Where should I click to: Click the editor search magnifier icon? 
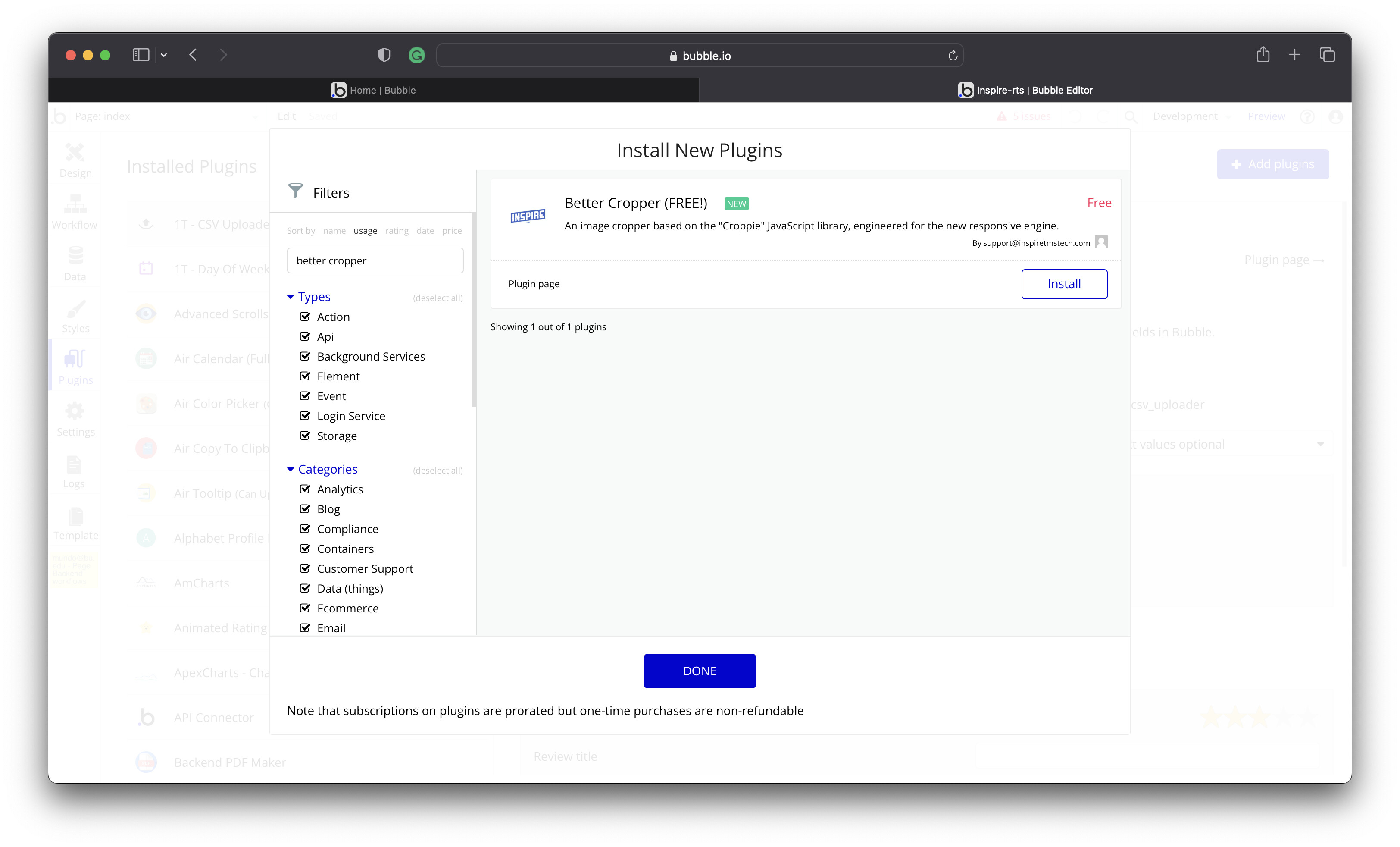[1131, 116]
